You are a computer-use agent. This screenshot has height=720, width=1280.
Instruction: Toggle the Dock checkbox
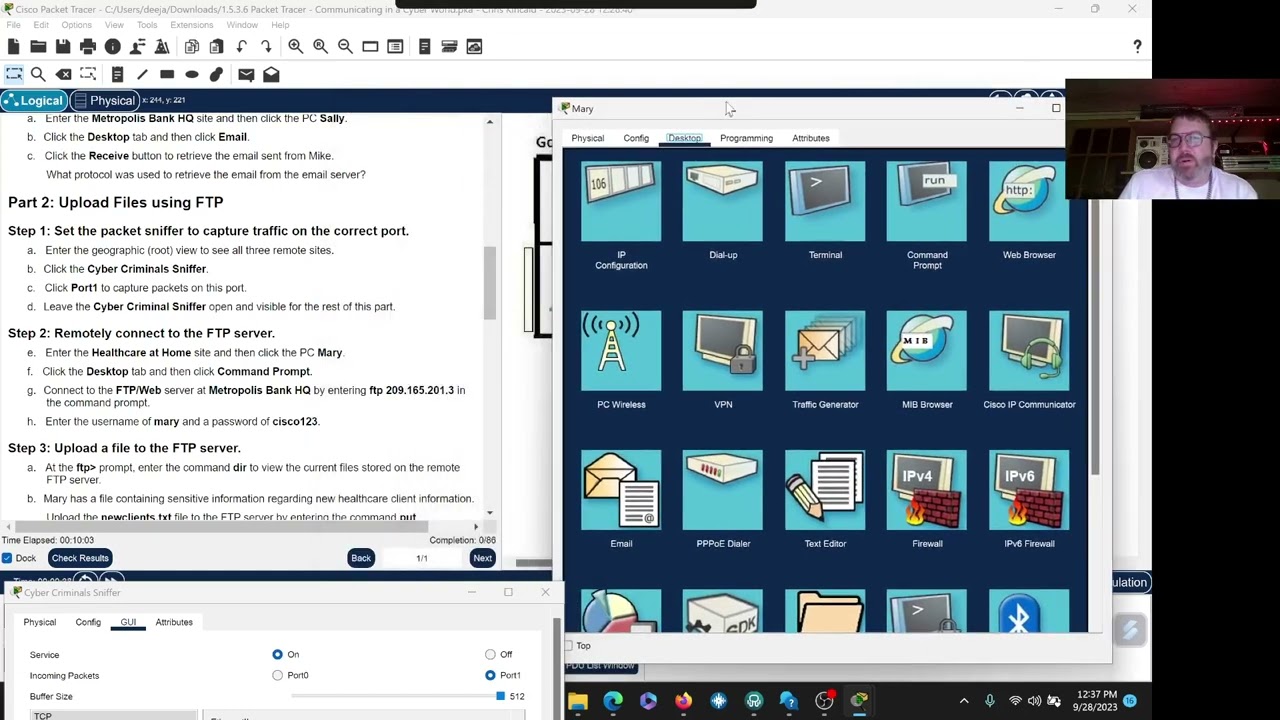click(x=7, y=558)
